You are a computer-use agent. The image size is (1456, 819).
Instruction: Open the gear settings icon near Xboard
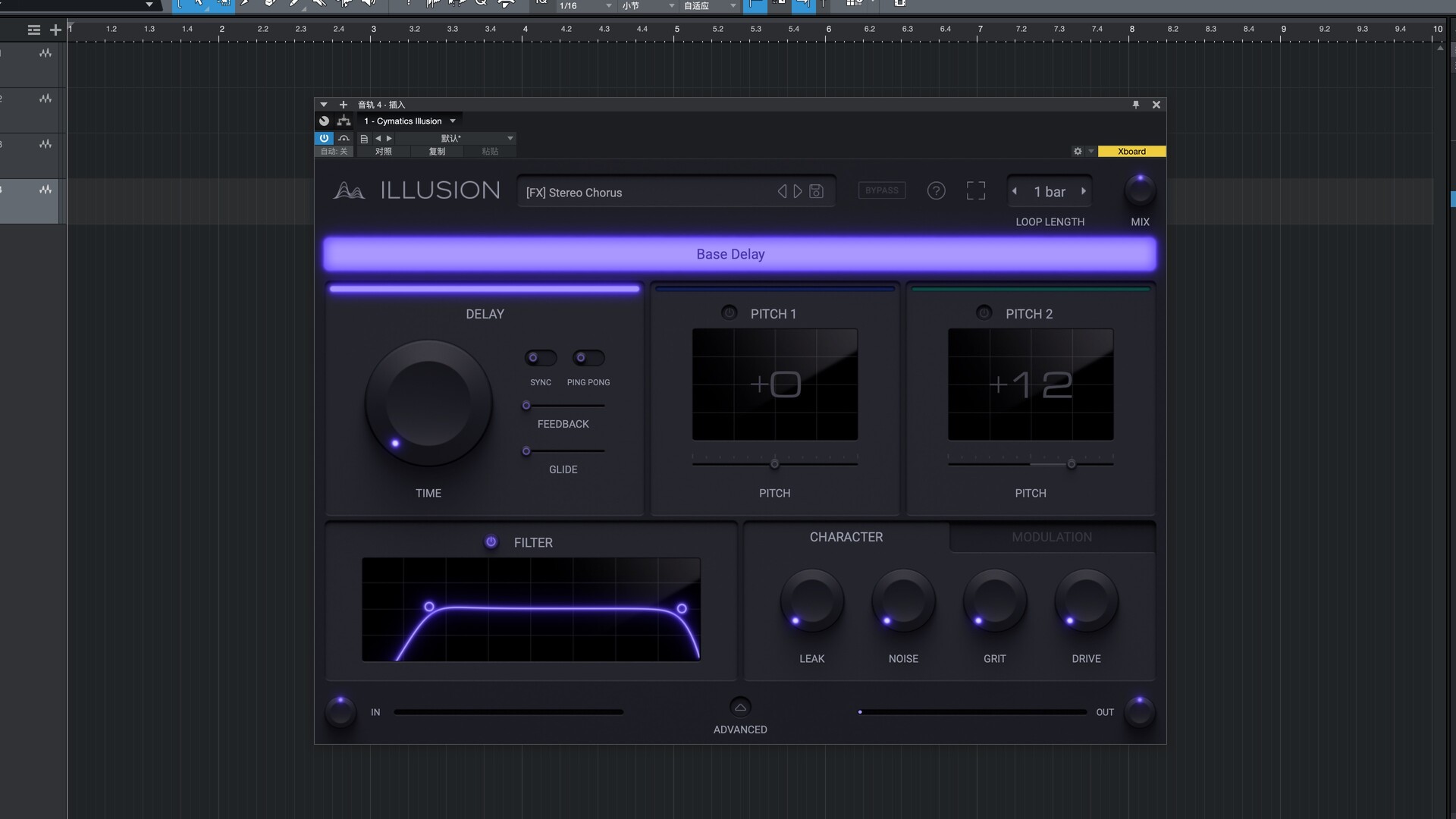click(1078, 152)
